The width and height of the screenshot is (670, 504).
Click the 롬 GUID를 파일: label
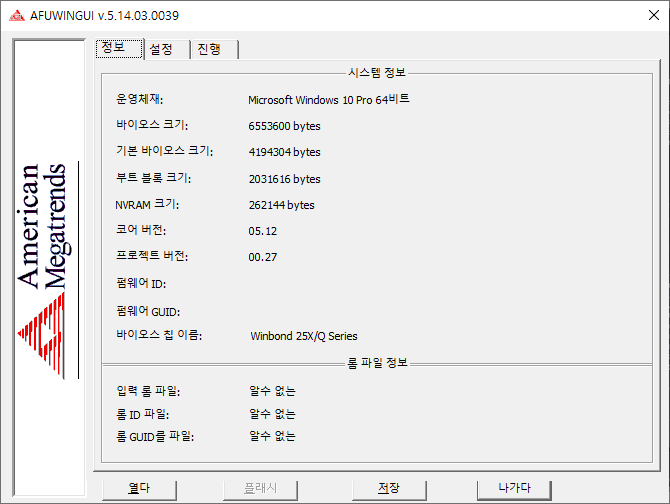coord(155,437)
